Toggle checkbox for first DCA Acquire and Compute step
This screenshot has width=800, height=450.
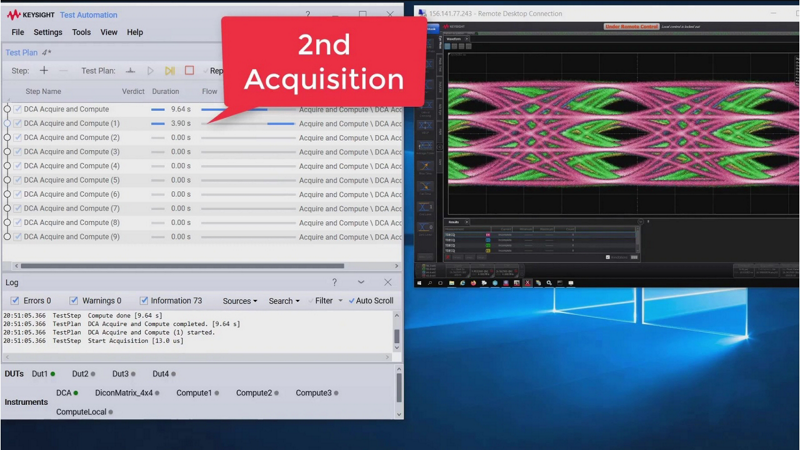18,109
